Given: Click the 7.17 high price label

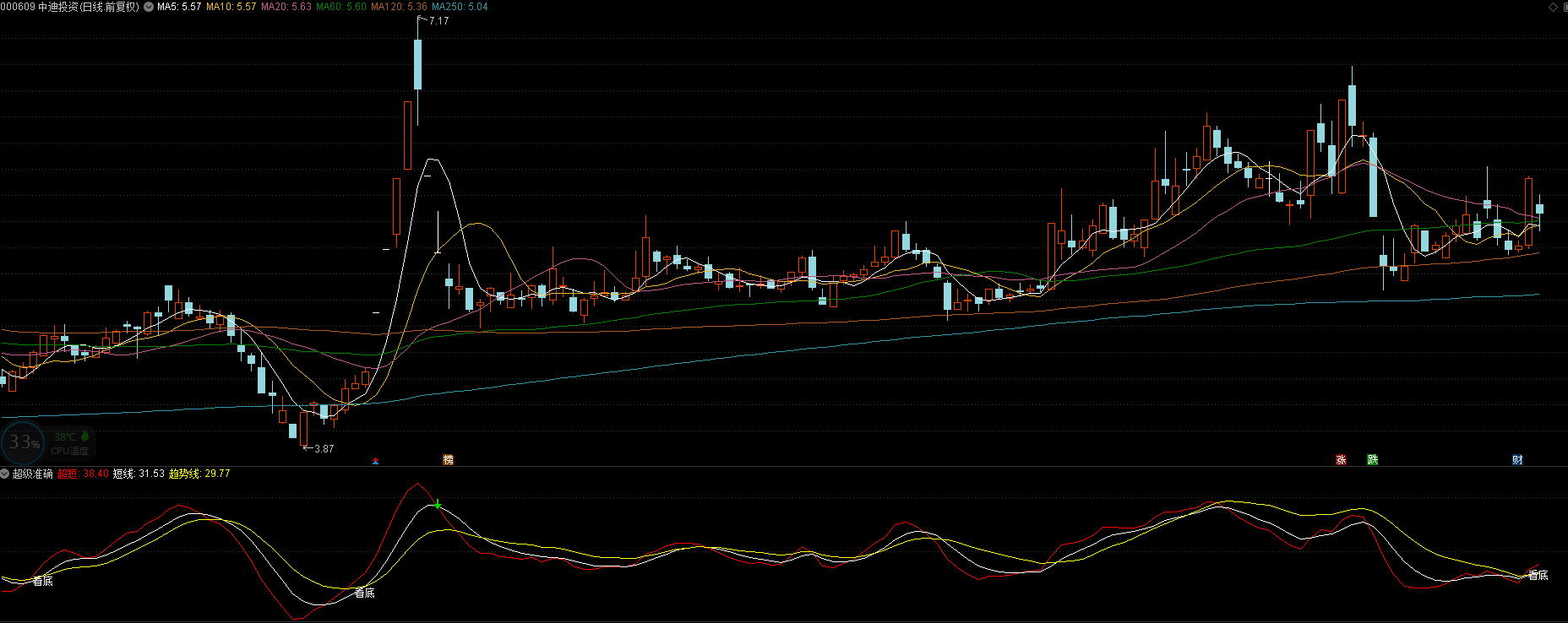Looking at the screenshot, I should tap(438, 21).
